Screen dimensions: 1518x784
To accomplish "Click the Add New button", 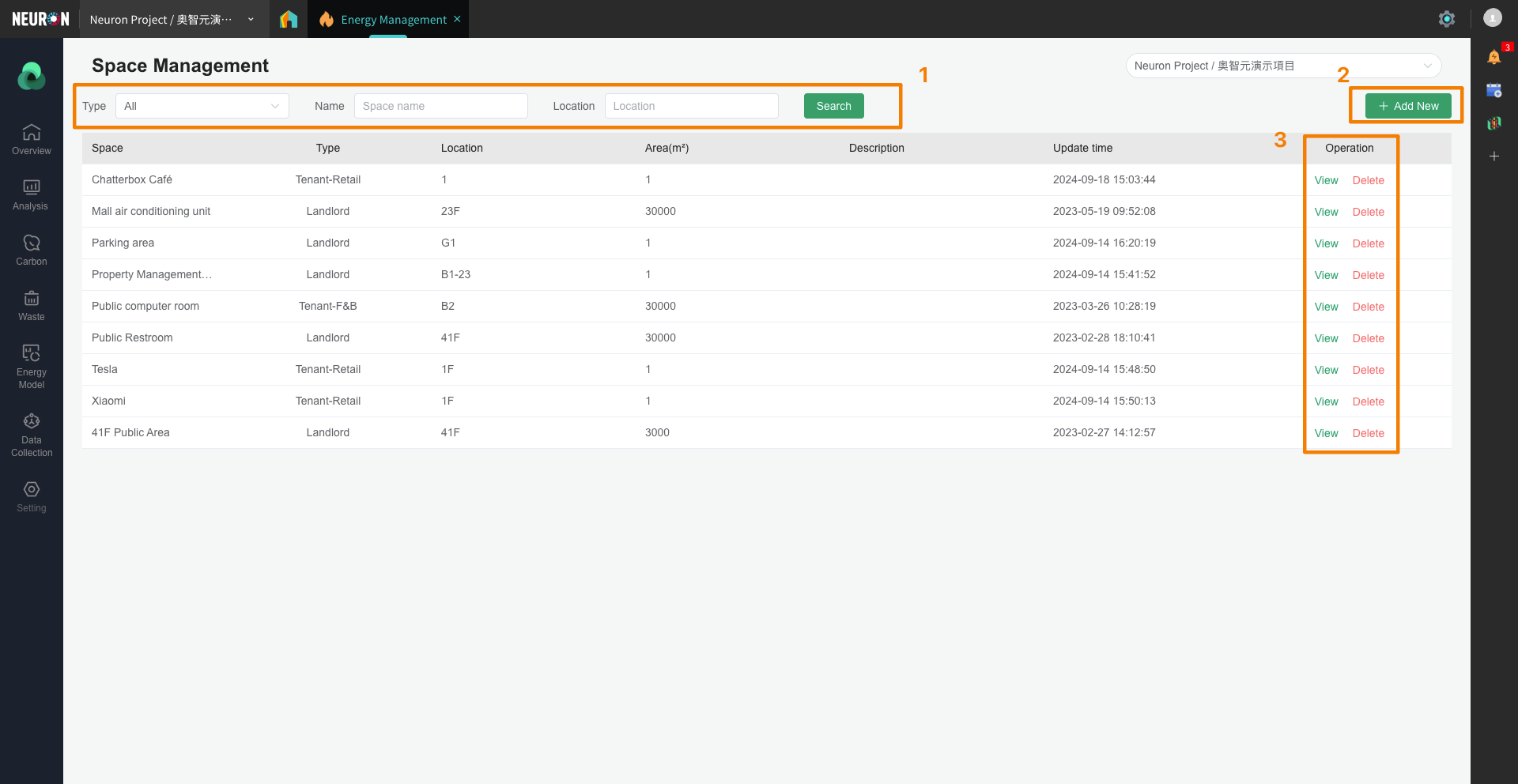I will tap(1407, 106).
